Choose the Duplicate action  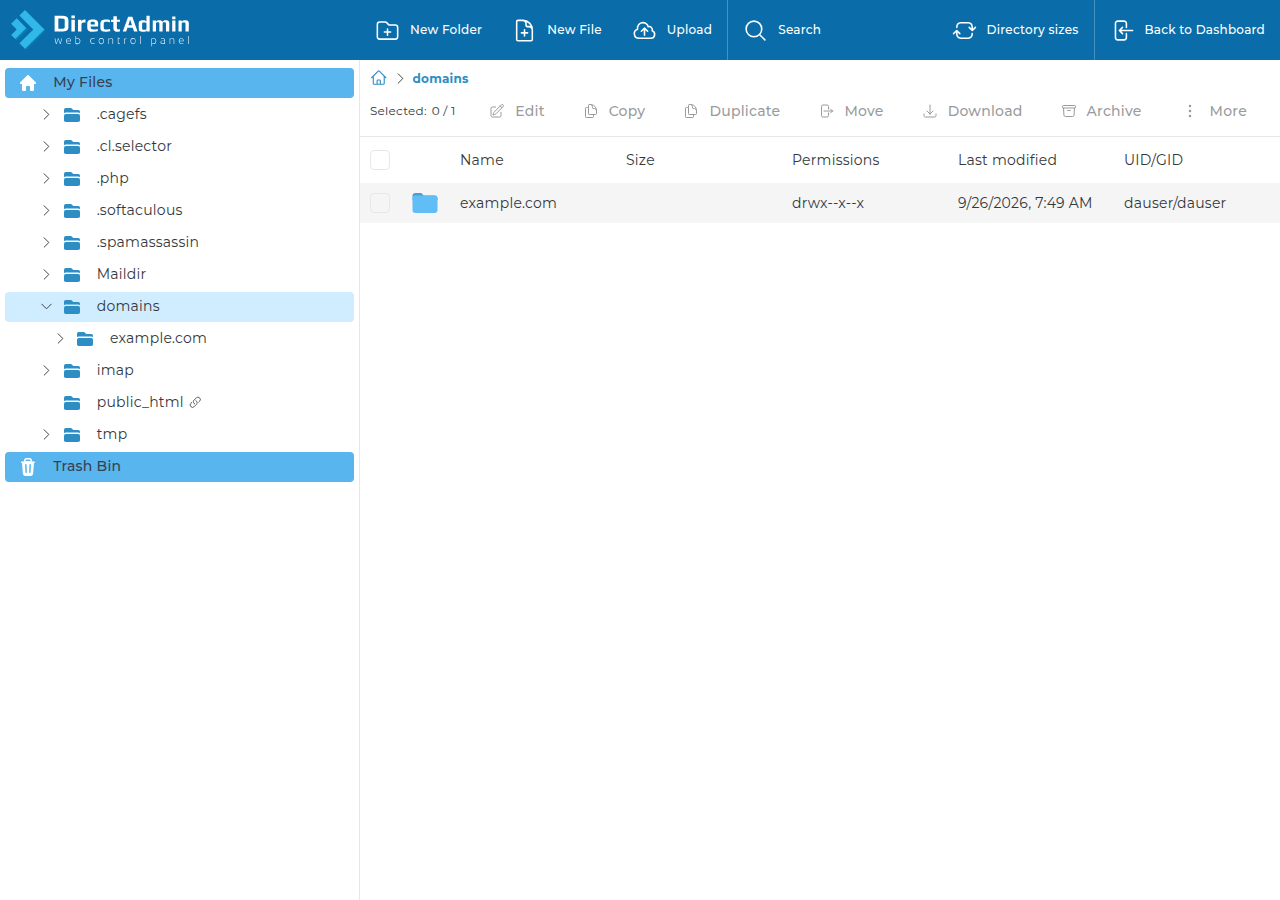[x=732, y=111]
